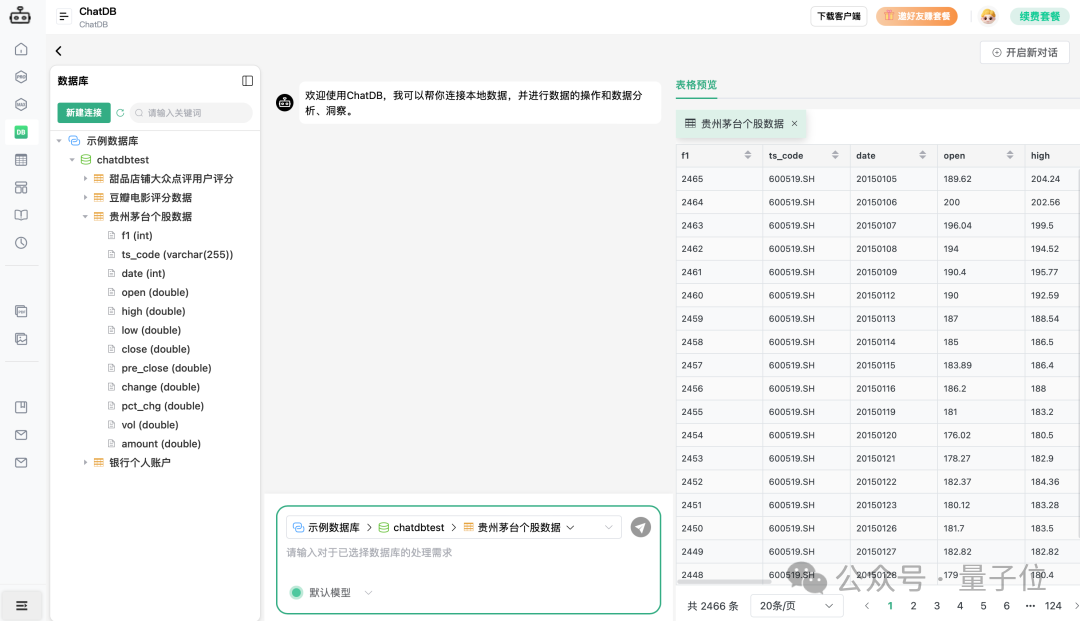Viewport: 1080px width, 621px height.
Task: Switch to the 表格预览 tab
Action: pyautogui.click(x=694, y=86)
